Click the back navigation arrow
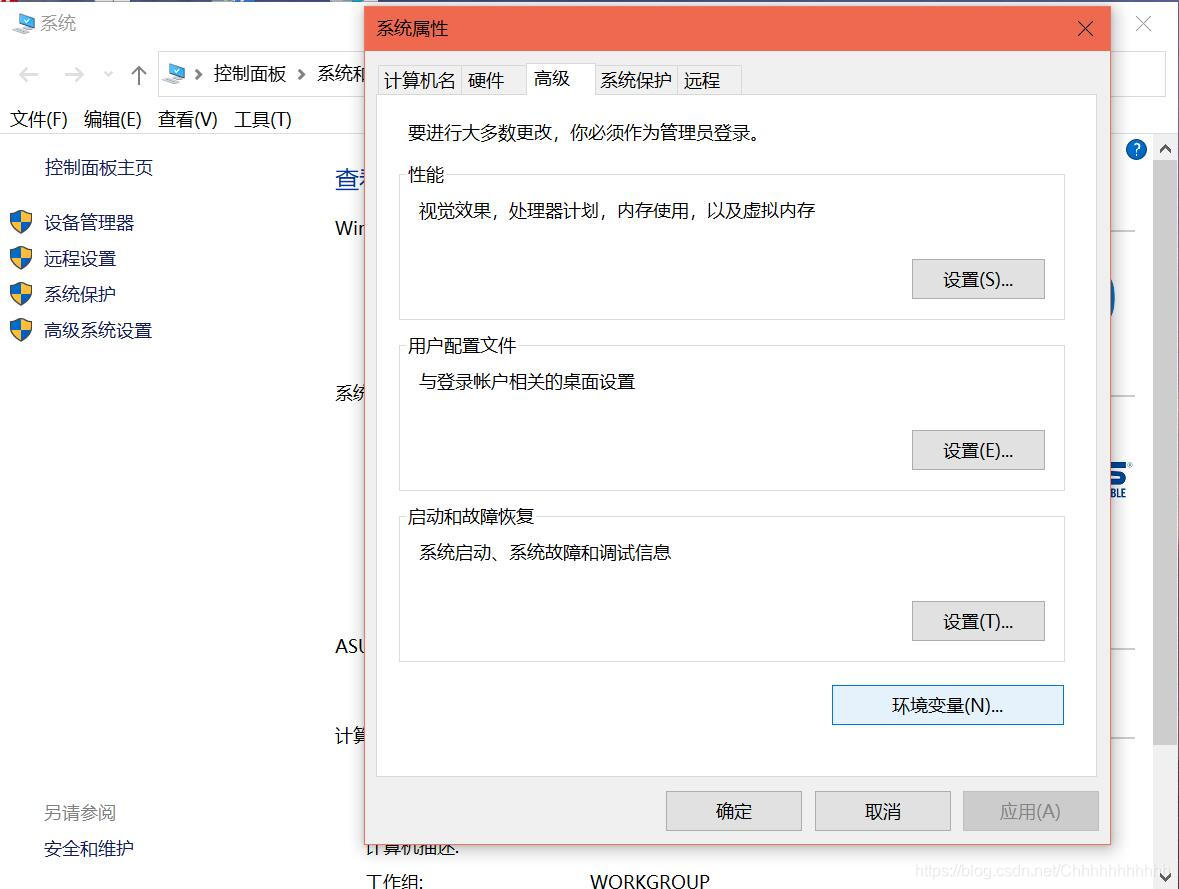1179x889 pixels. click(x=28, y=74)
